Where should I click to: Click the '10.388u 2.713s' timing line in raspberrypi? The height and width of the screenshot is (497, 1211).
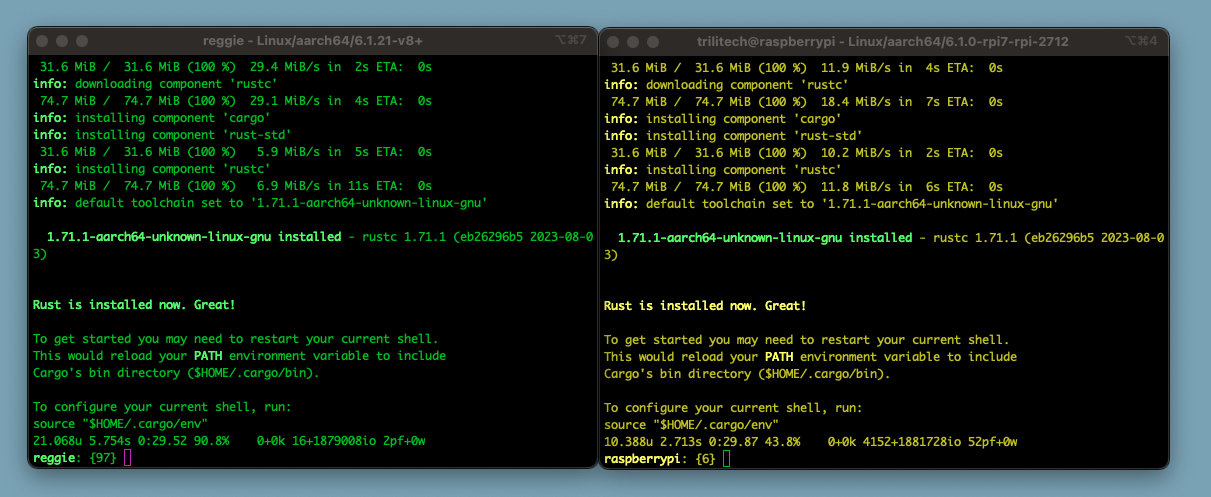point(811,441)
